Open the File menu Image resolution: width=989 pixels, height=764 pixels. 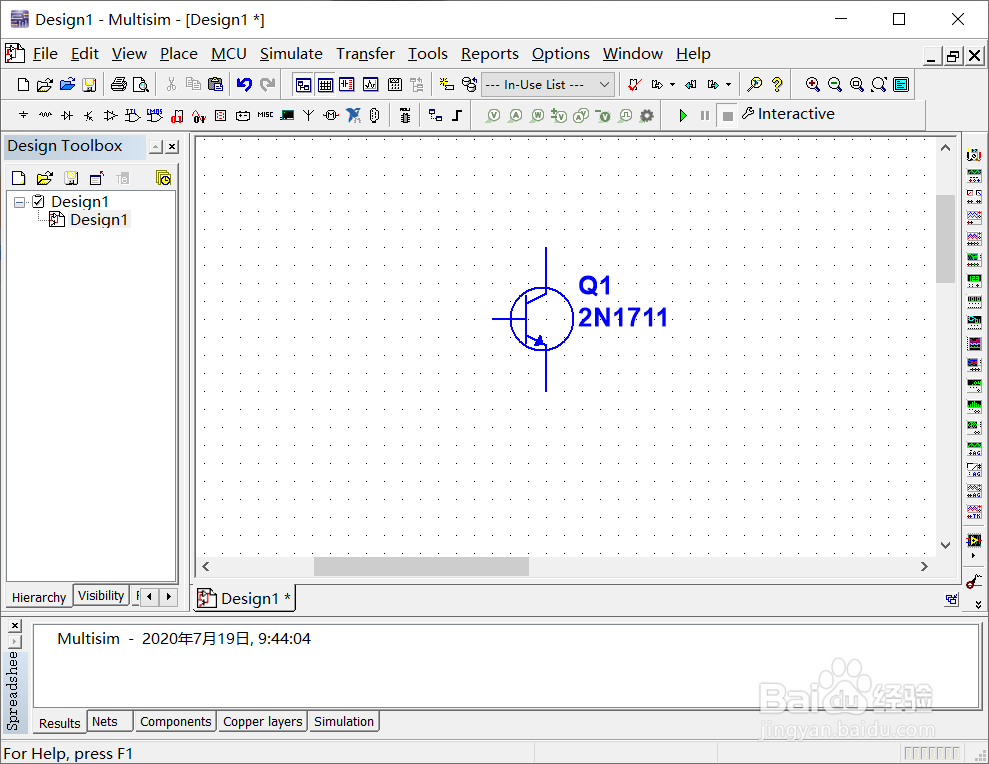pyautogui.click(x=45, y=54)
